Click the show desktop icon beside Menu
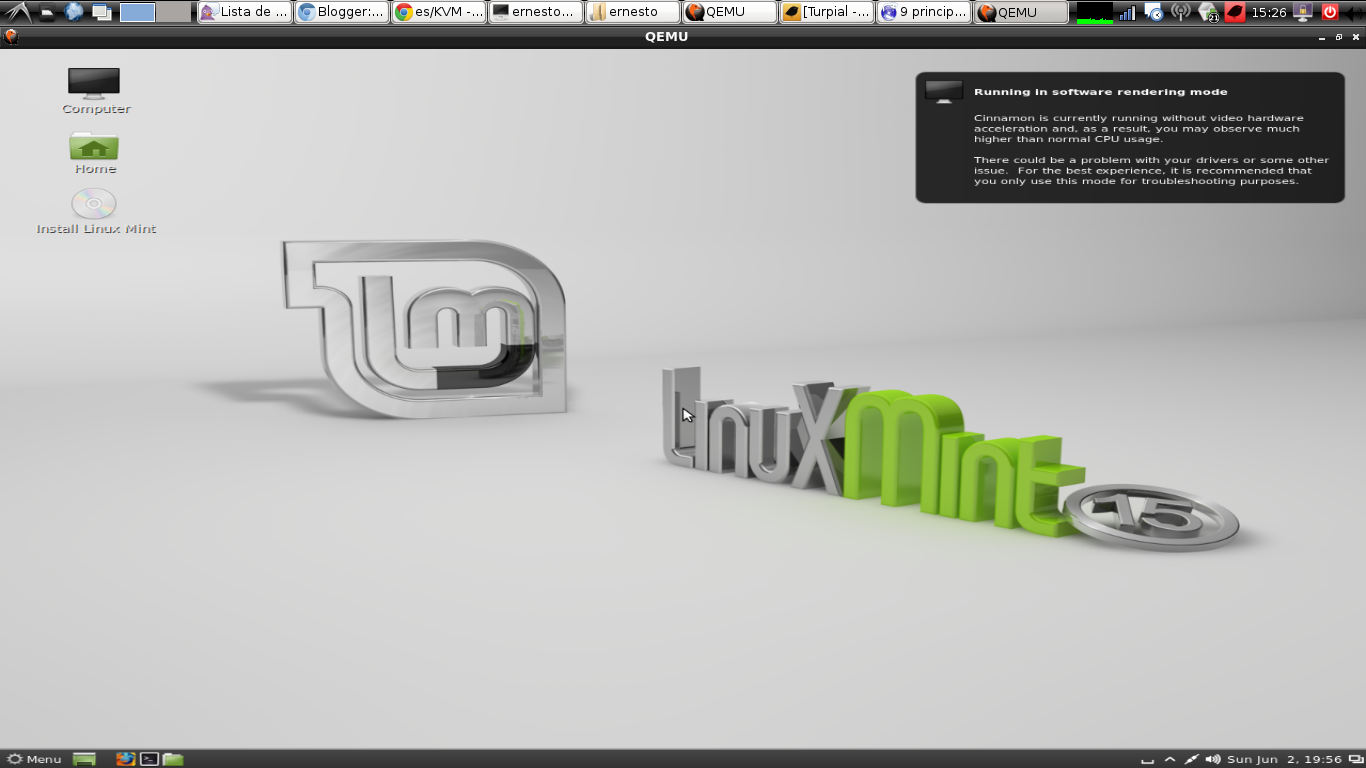 click(84, 759)
